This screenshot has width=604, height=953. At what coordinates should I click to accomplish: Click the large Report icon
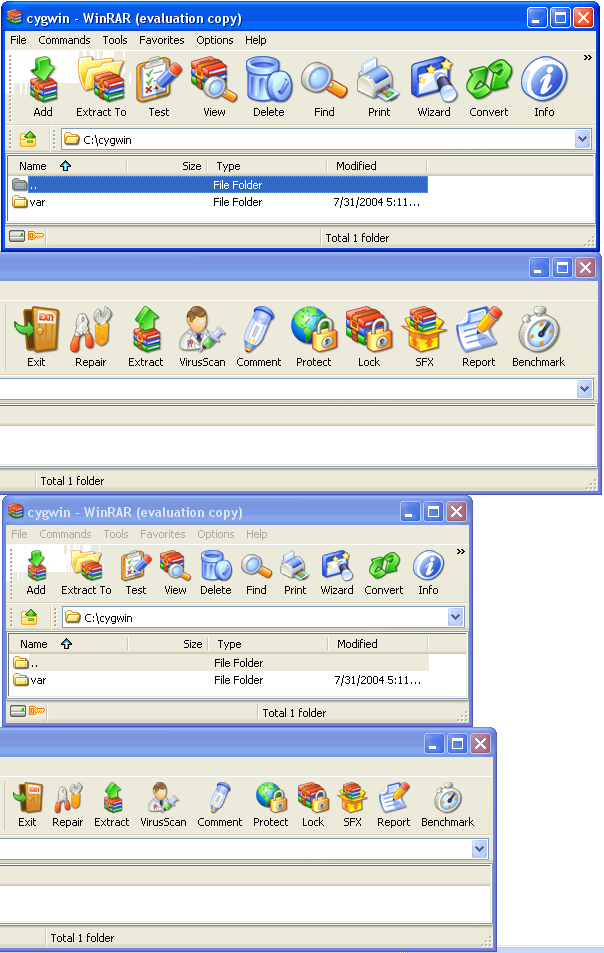pos(479,329)
